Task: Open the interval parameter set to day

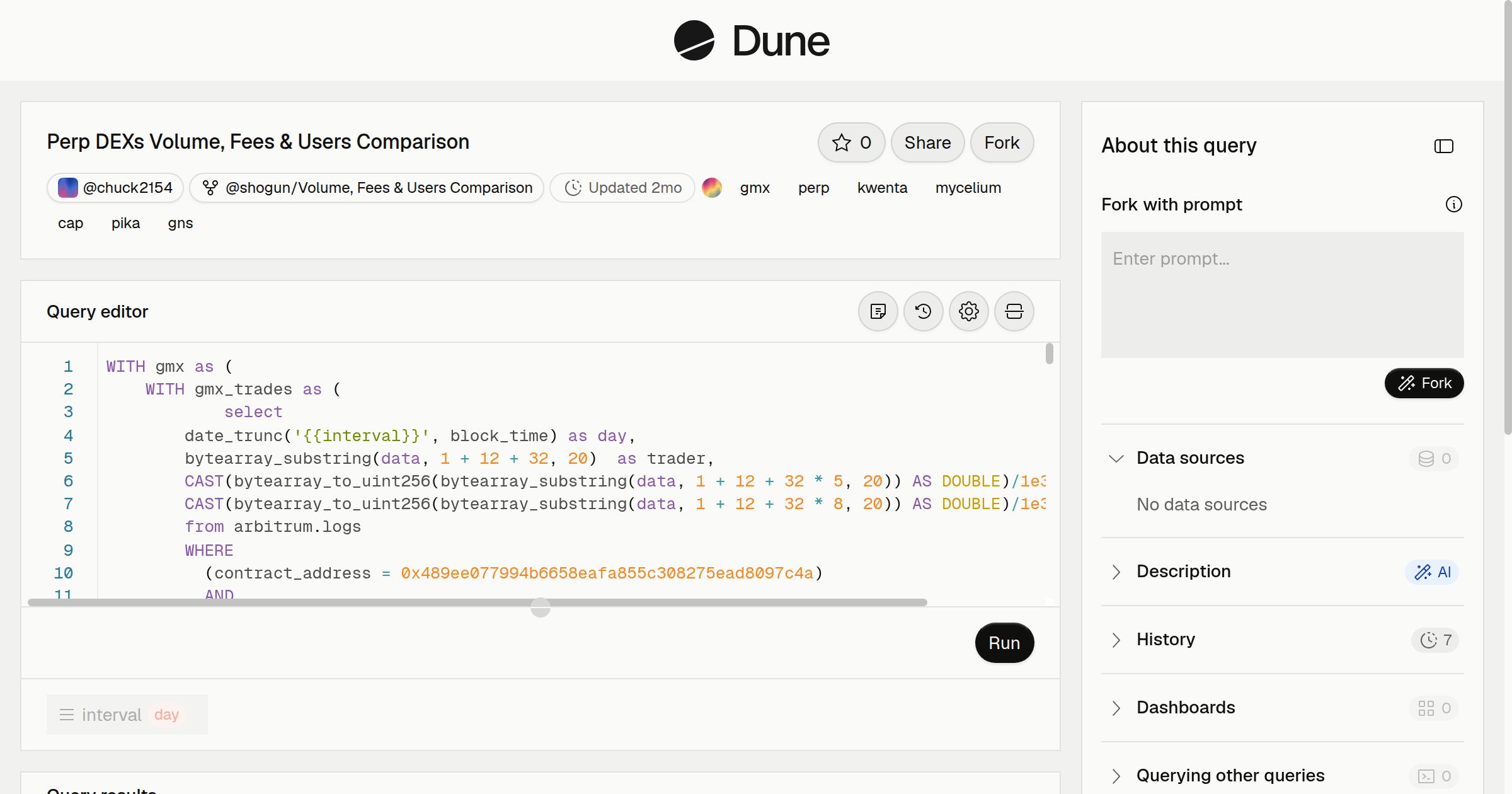Action: [x=127, y=715]
